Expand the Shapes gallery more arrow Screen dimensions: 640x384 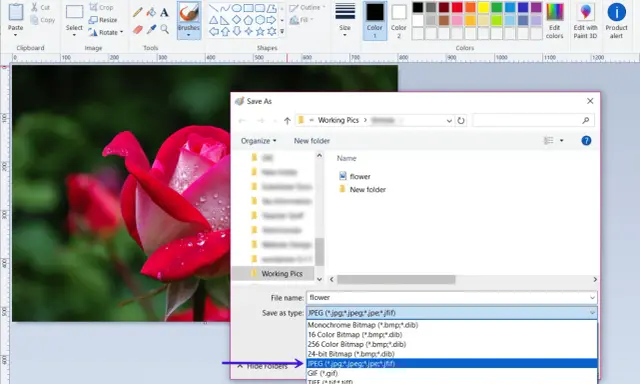click(x=282, y=31)
